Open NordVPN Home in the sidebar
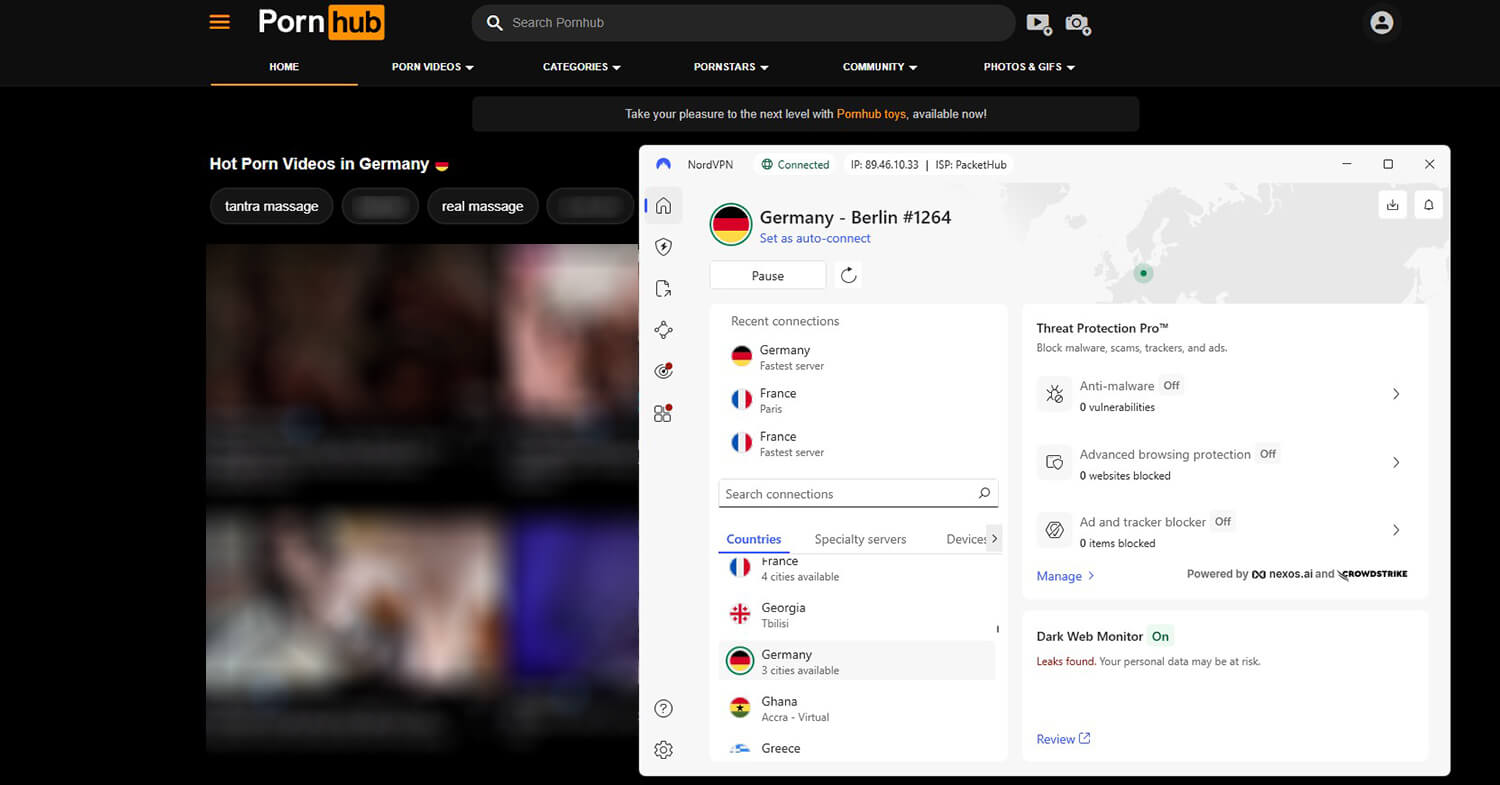Image resolution: width=1500 pixels, height=785 pixels. pyautogui.click(x=663, y=205)
